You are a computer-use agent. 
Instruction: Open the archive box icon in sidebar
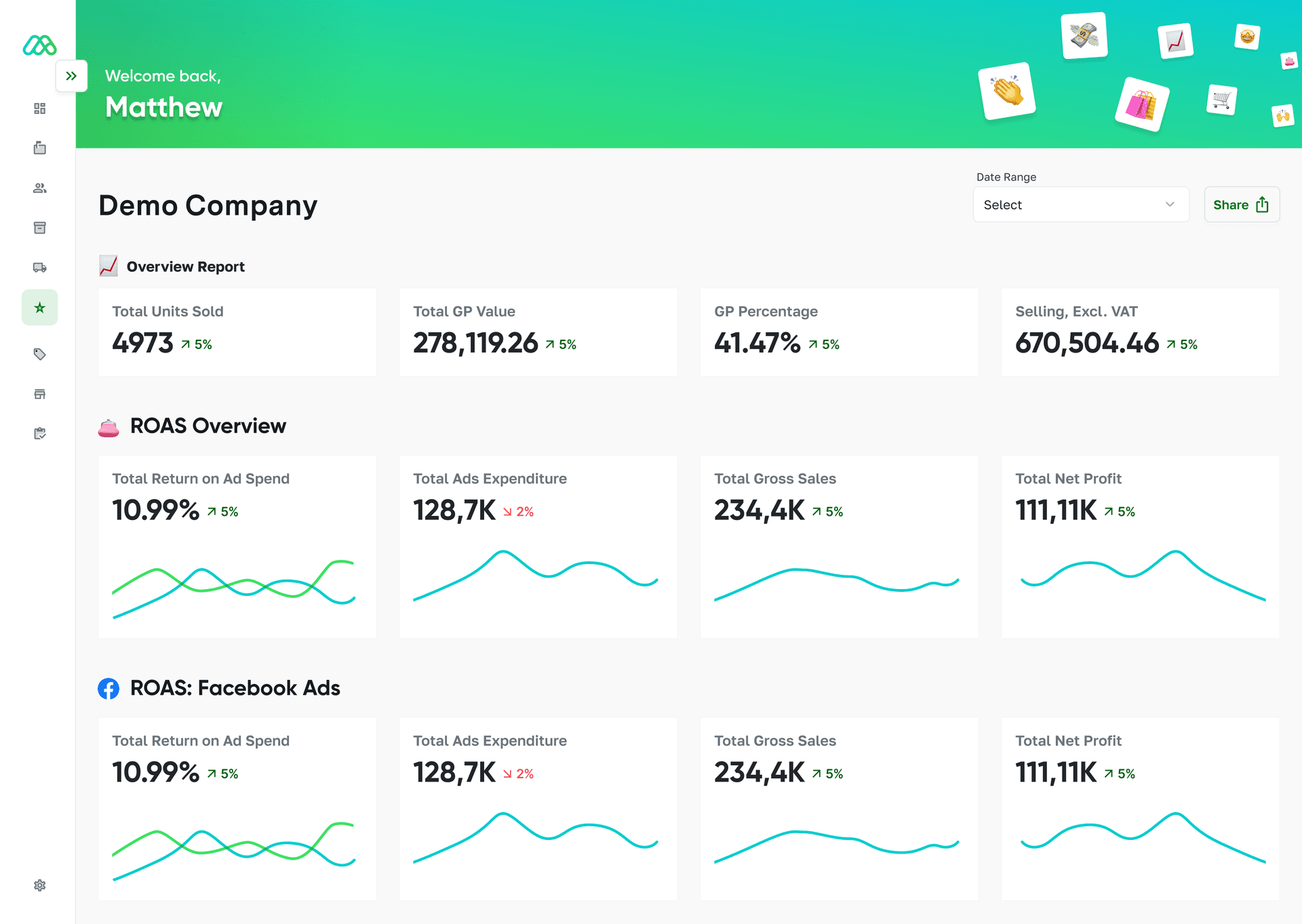(39, 228)
